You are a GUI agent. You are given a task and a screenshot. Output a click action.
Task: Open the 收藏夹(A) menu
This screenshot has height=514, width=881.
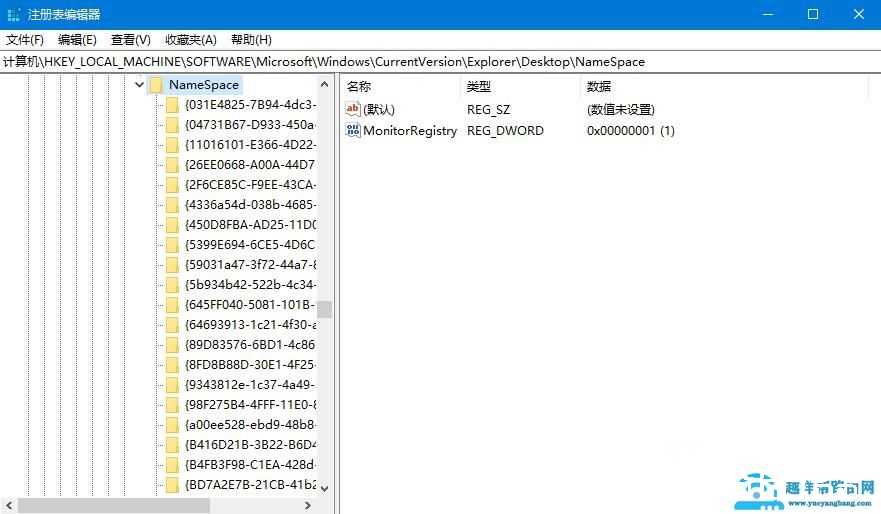point(190,40)
